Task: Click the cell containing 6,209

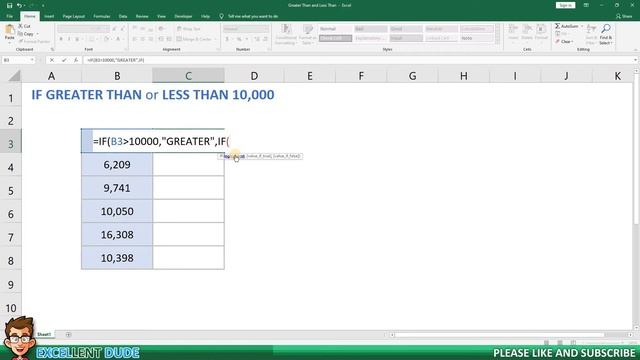Action: tap(117, 164)
